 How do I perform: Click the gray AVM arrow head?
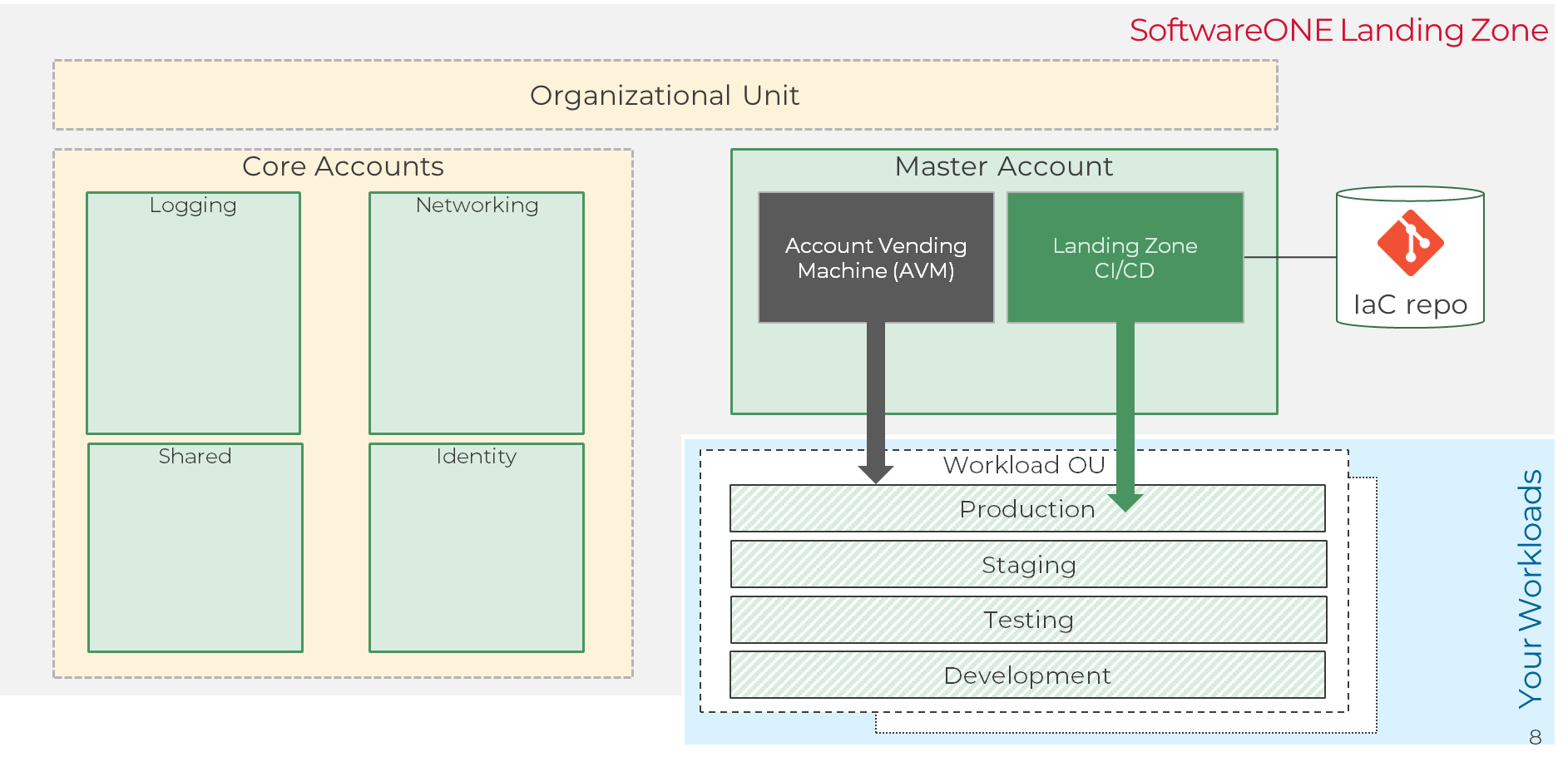[x=876, y=473]
